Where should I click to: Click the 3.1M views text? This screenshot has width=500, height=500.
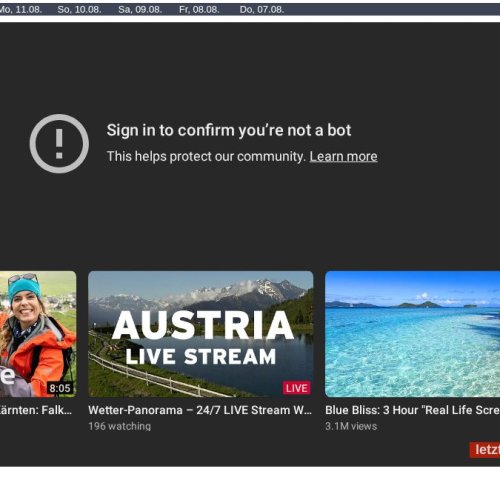(351, 426)
